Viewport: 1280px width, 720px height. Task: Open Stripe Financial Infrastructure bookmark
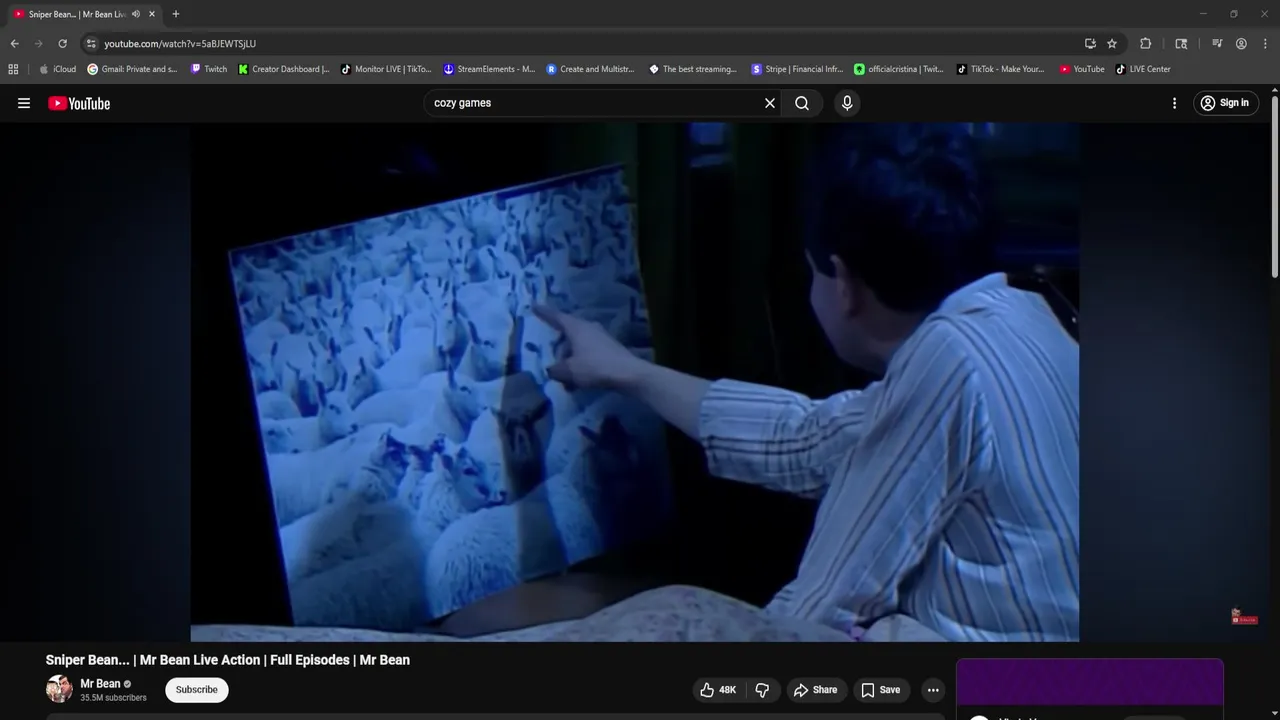pos(797,69)
